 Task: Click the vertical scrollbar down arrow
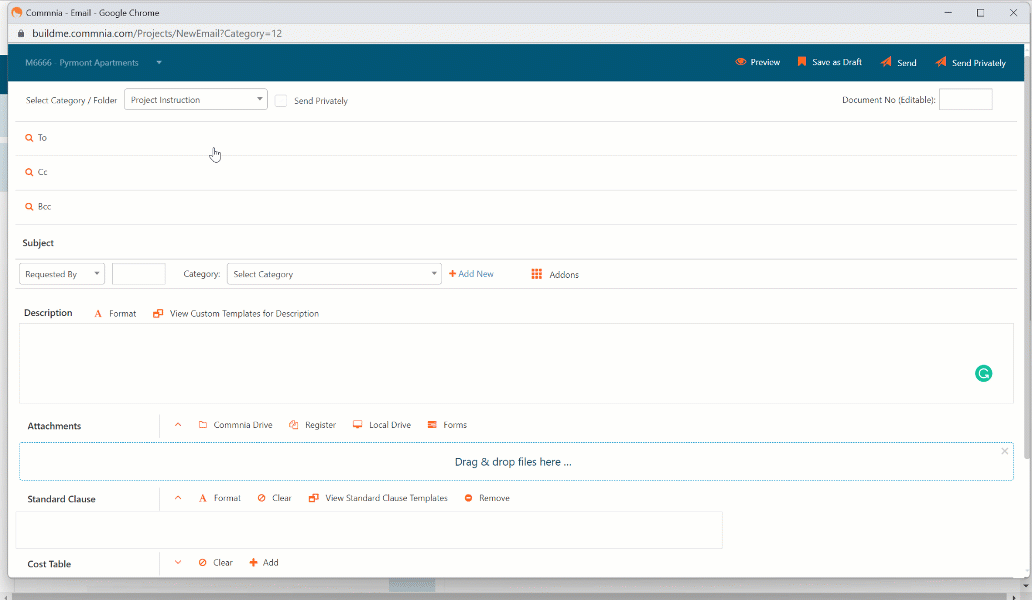(x=1025, y=586)
